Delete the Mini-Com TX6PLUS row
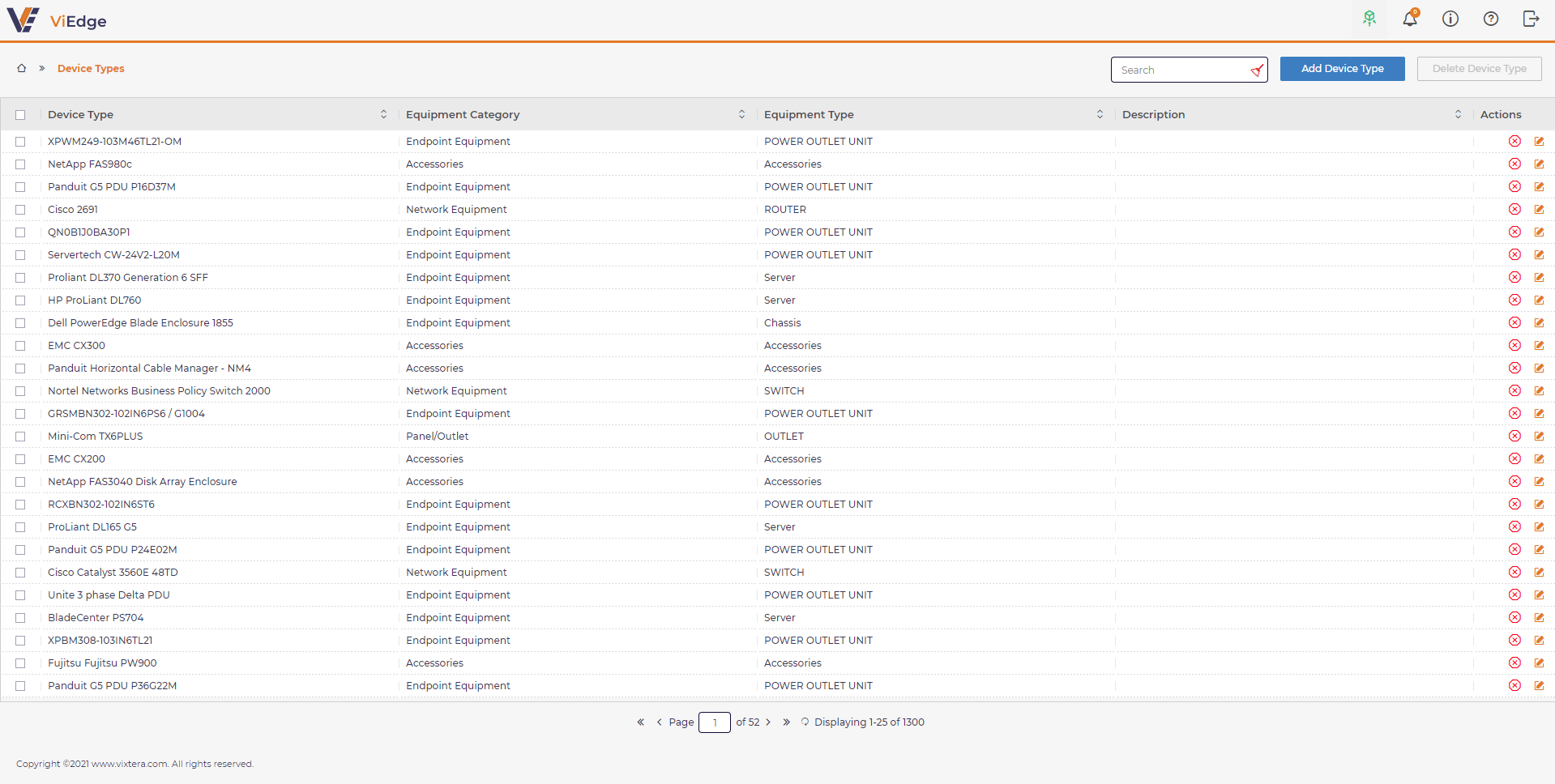Viewport: 1555px width, 784px height. pyautogui.click(x=1514, y=436)
